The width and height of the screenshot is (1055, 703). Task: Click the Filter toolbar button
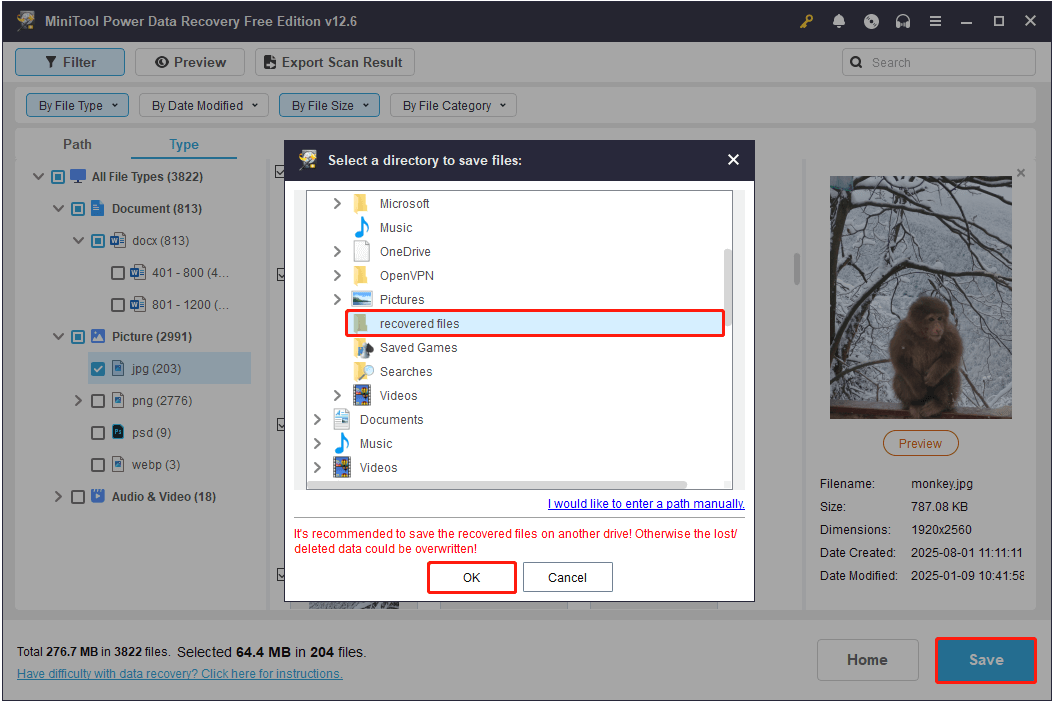click(69, 62)
